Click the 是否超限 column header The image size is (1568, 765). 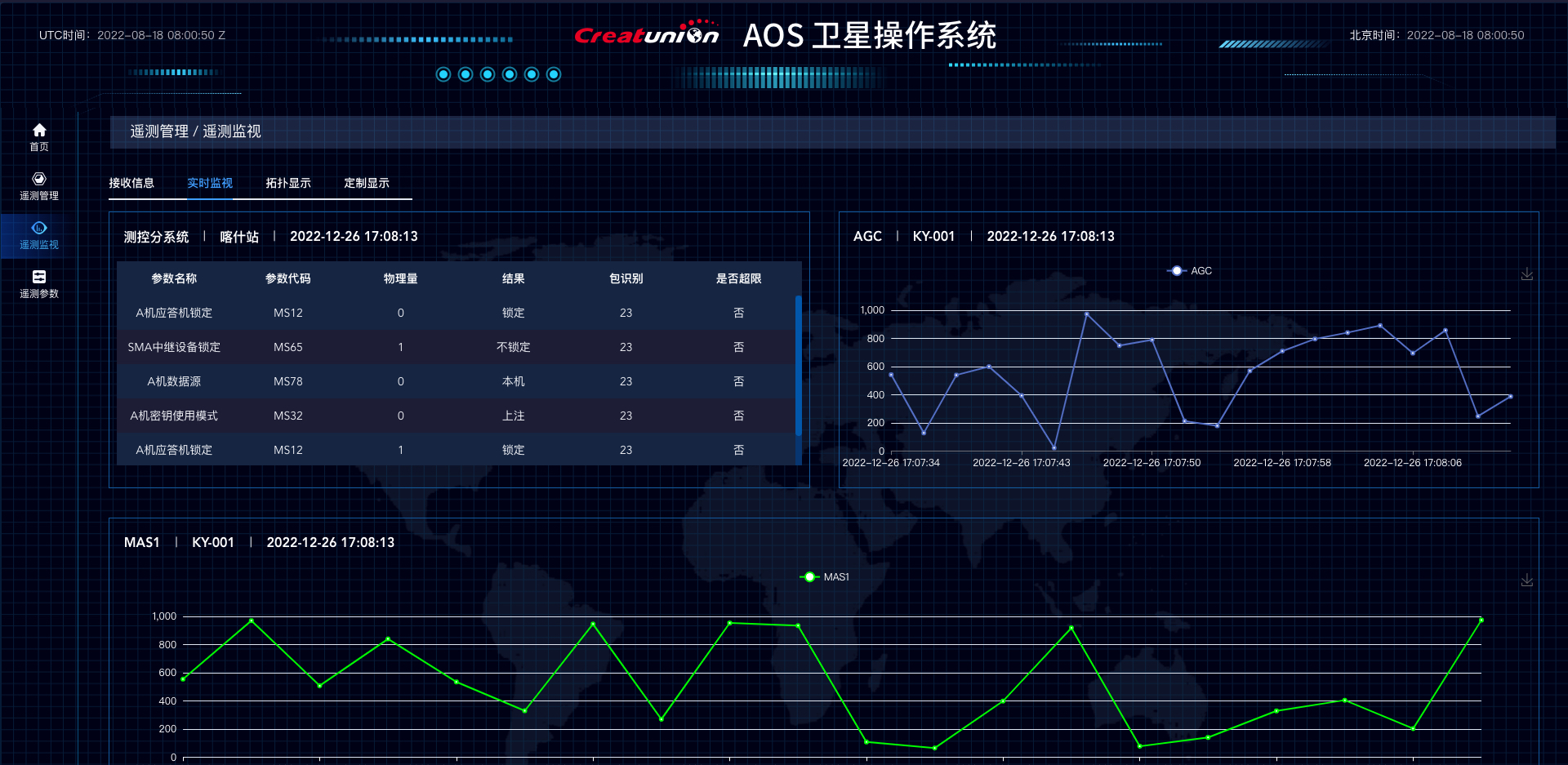point(738,278)
